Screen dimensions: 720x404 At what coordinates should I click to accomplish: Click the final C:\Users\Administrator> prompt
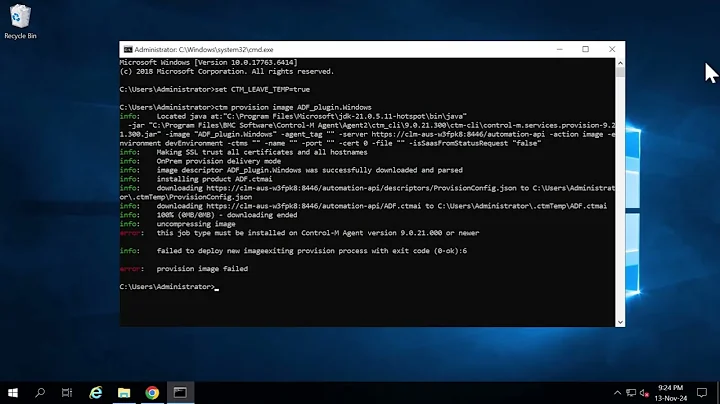point(167,286)
